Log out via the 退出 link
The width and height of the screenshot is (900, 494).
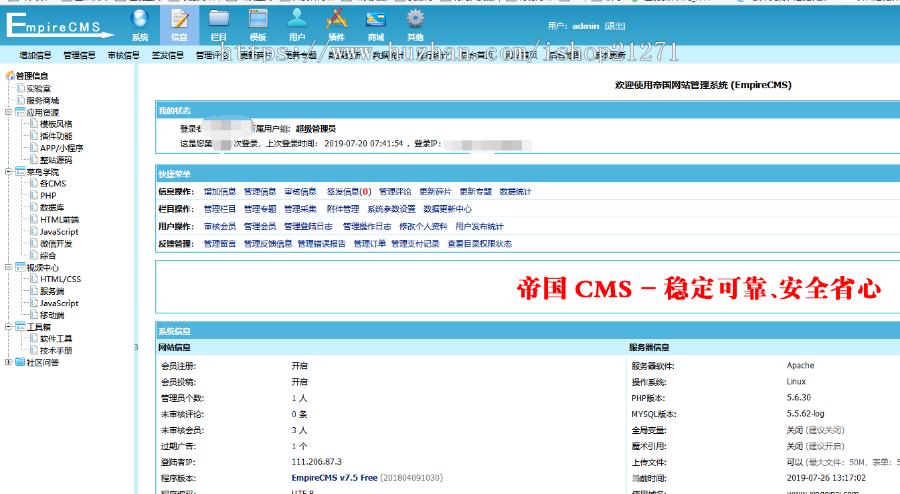point(615,26)
